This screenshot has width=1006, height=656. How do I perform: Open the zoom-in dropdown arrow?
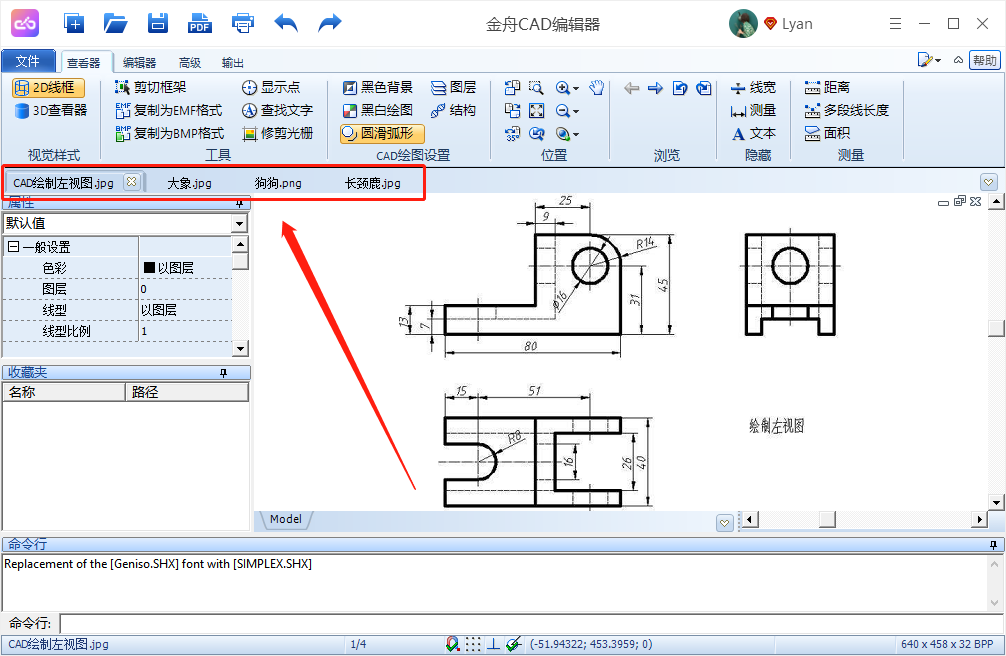click(576, 88)
